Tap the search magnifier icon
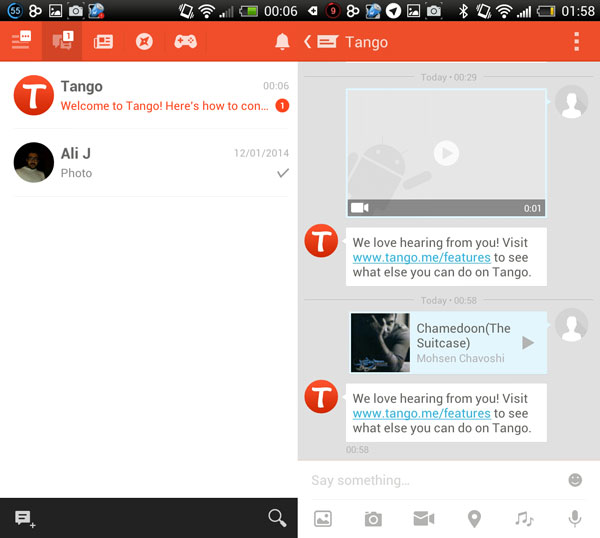The width and height of the screenshot is (600, 538). click(277, 517)
